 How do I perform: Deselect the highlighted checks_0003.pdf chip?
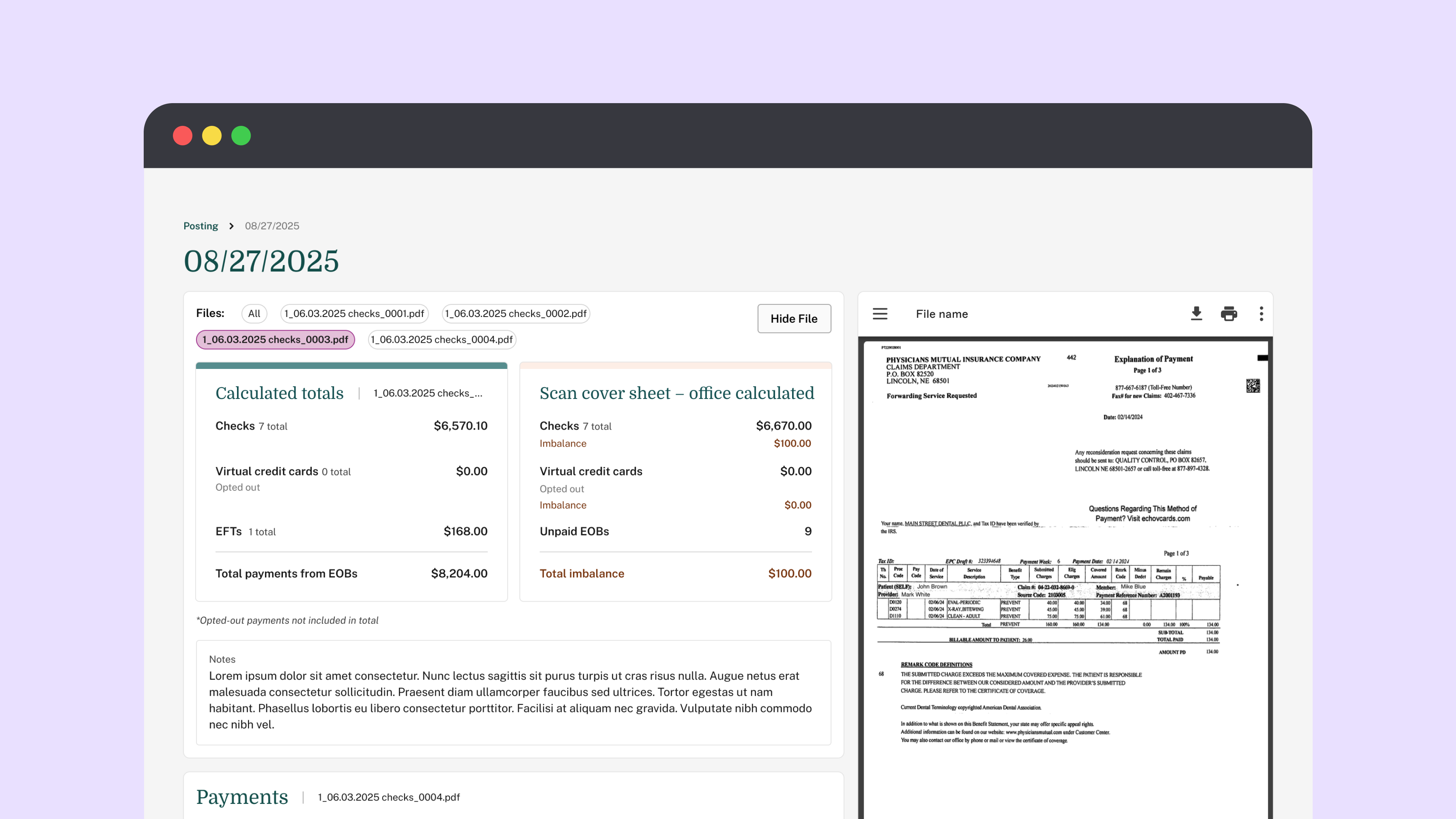coord(275,340)
